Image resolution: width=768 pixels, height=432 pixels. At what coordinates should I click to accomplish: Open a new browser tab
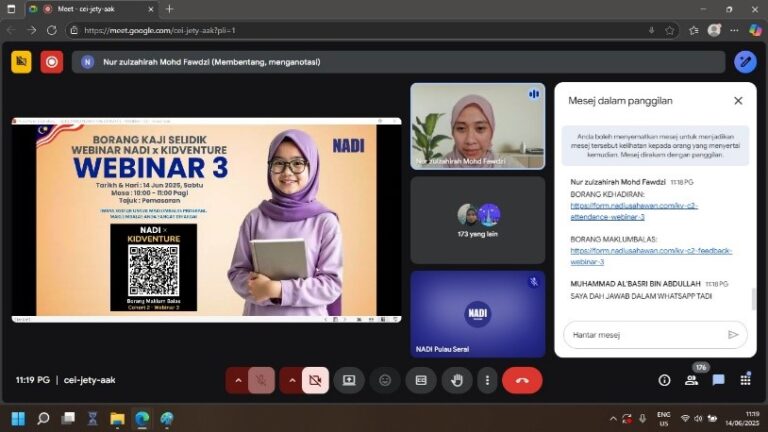[x=169, y=9]
